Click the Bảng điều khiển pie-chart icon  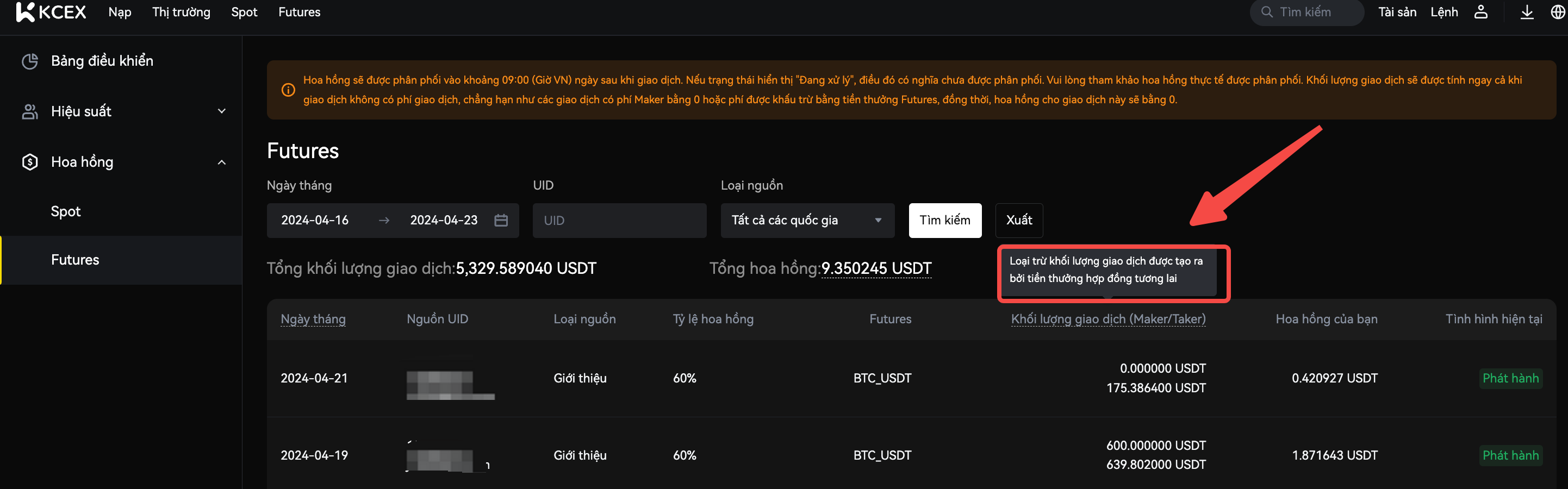point(30,61)
